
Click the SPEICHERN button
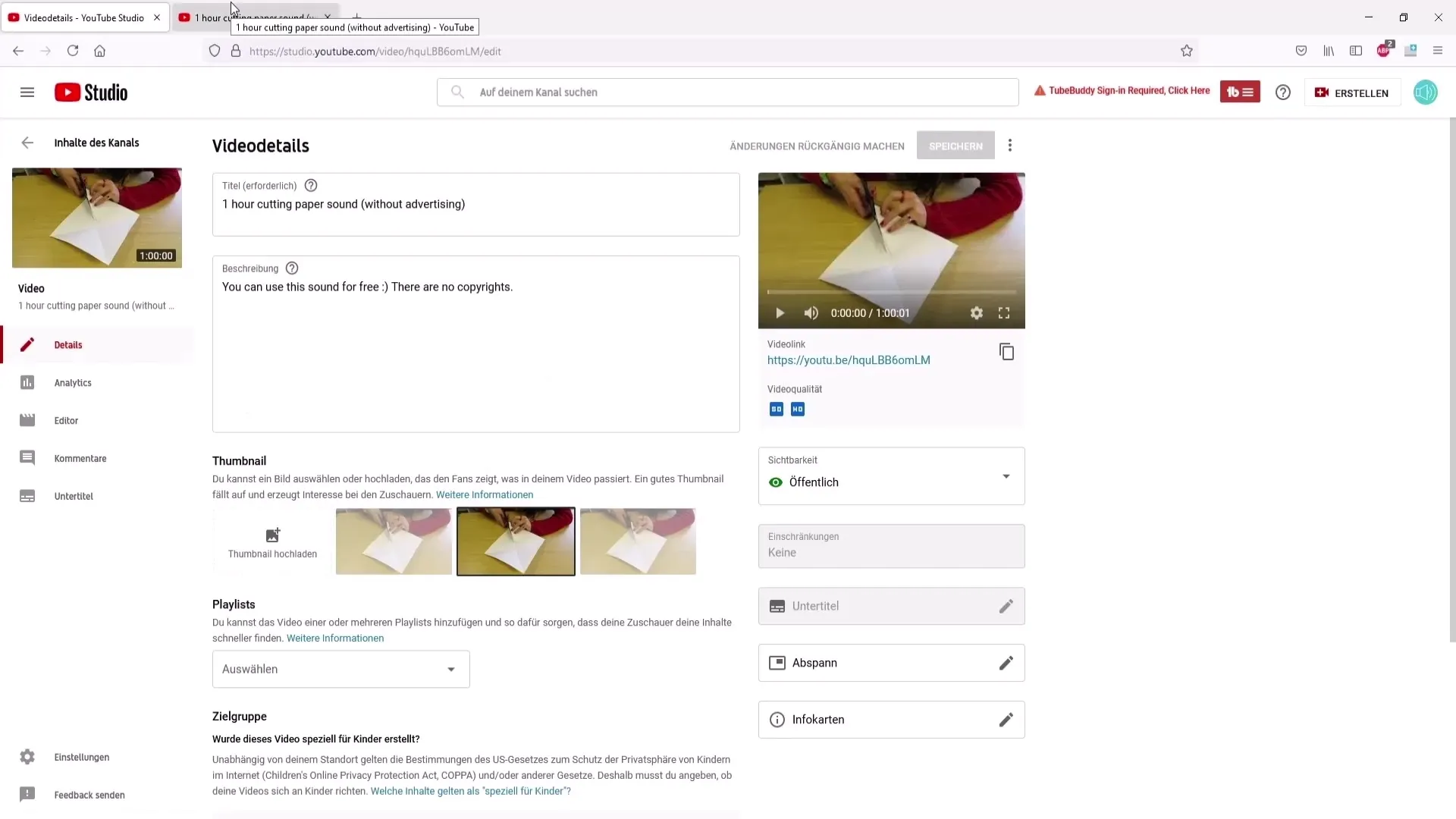(955, 146)
